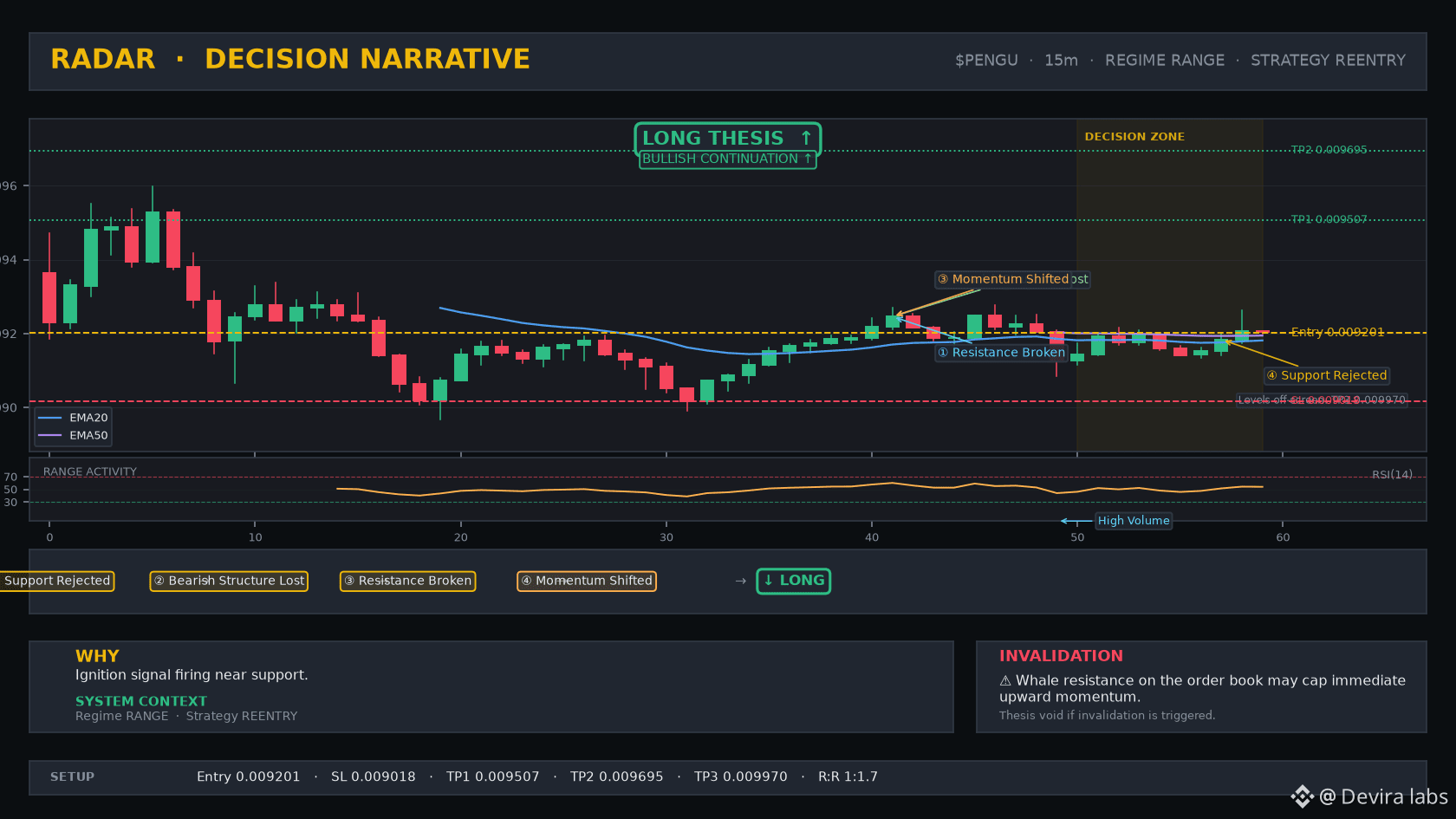Click the Resistance Broken annotation on the chart

click(1001, 353)
